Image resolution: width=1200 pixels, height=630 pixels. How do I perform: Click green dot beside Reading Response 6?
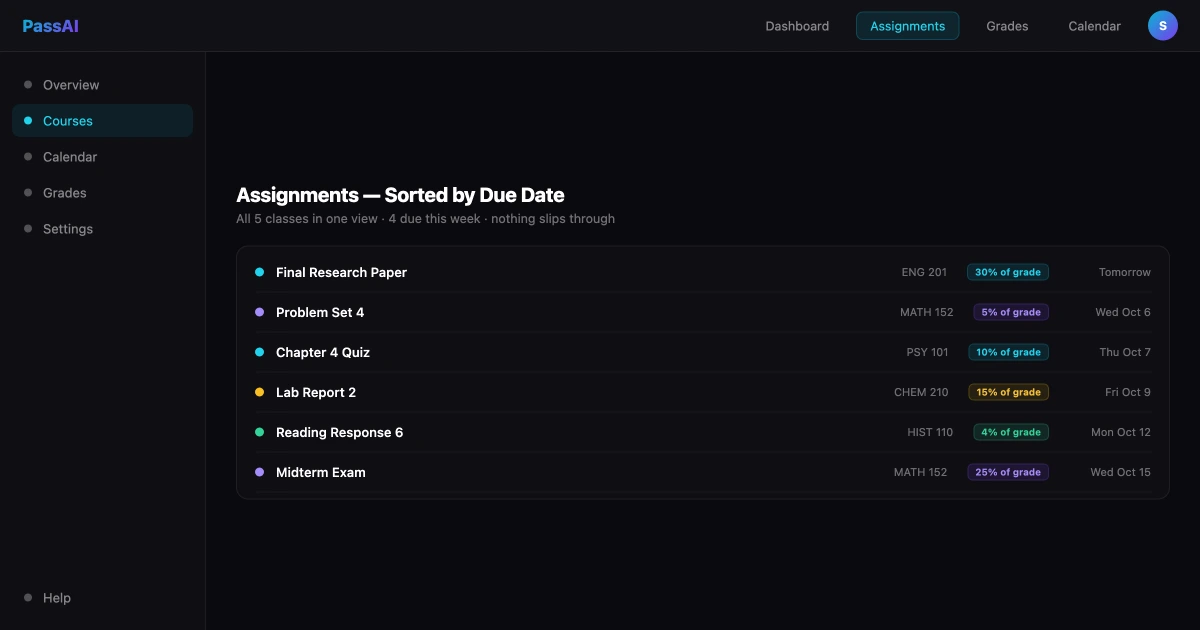pyautogui.click(x=260, y=432)
